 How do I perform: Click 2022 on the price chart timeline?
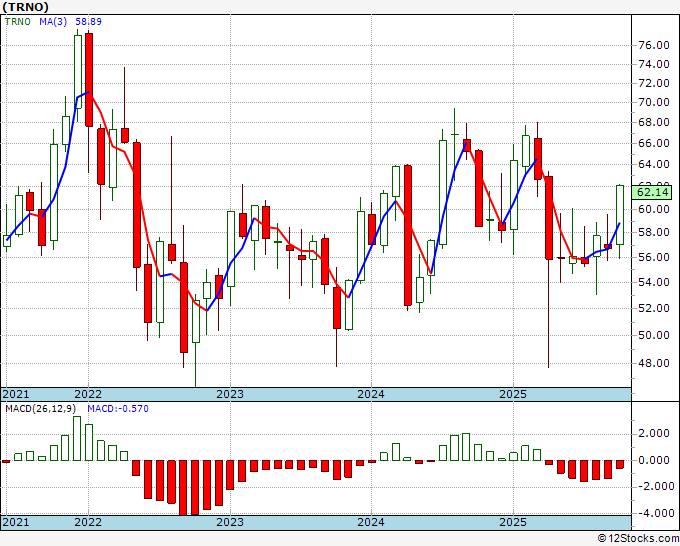[x=88, y=394]
